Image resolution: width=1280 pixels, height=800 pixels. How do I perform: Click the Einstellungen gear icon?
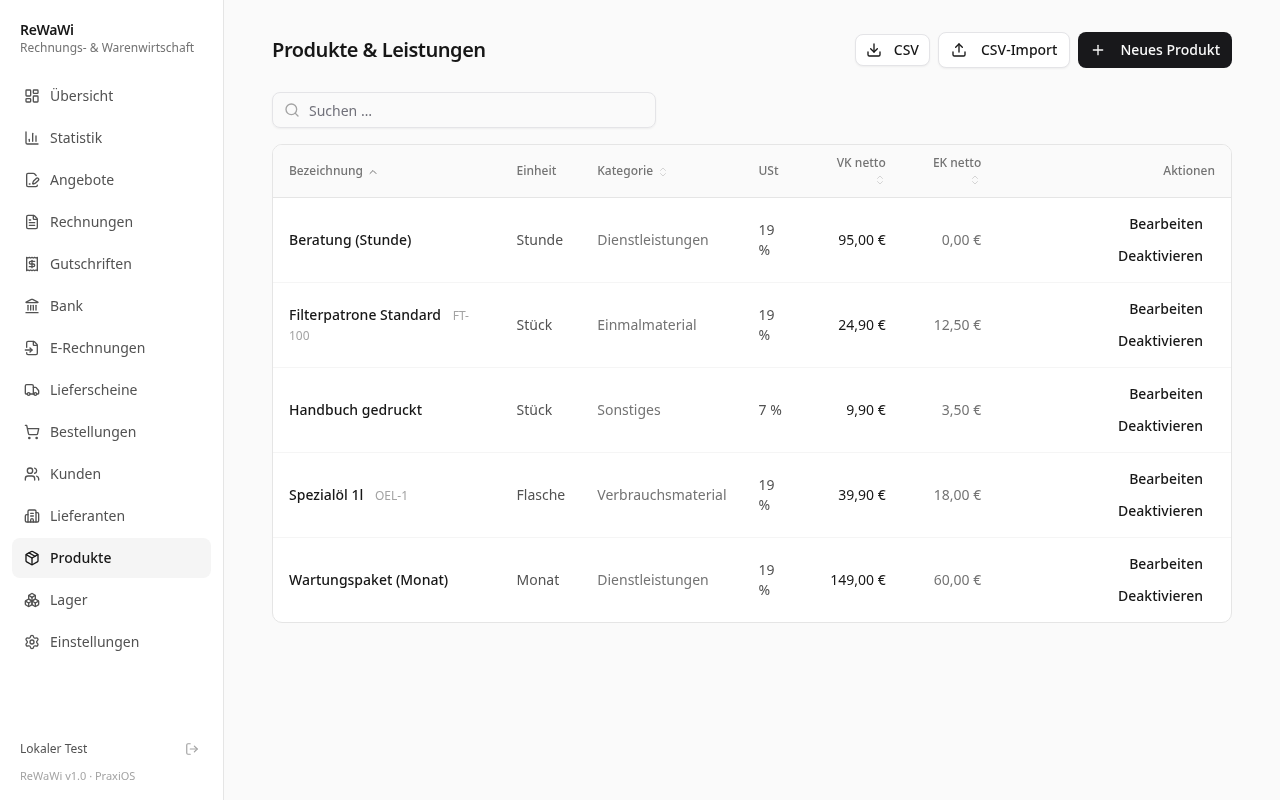coord(32,642)
